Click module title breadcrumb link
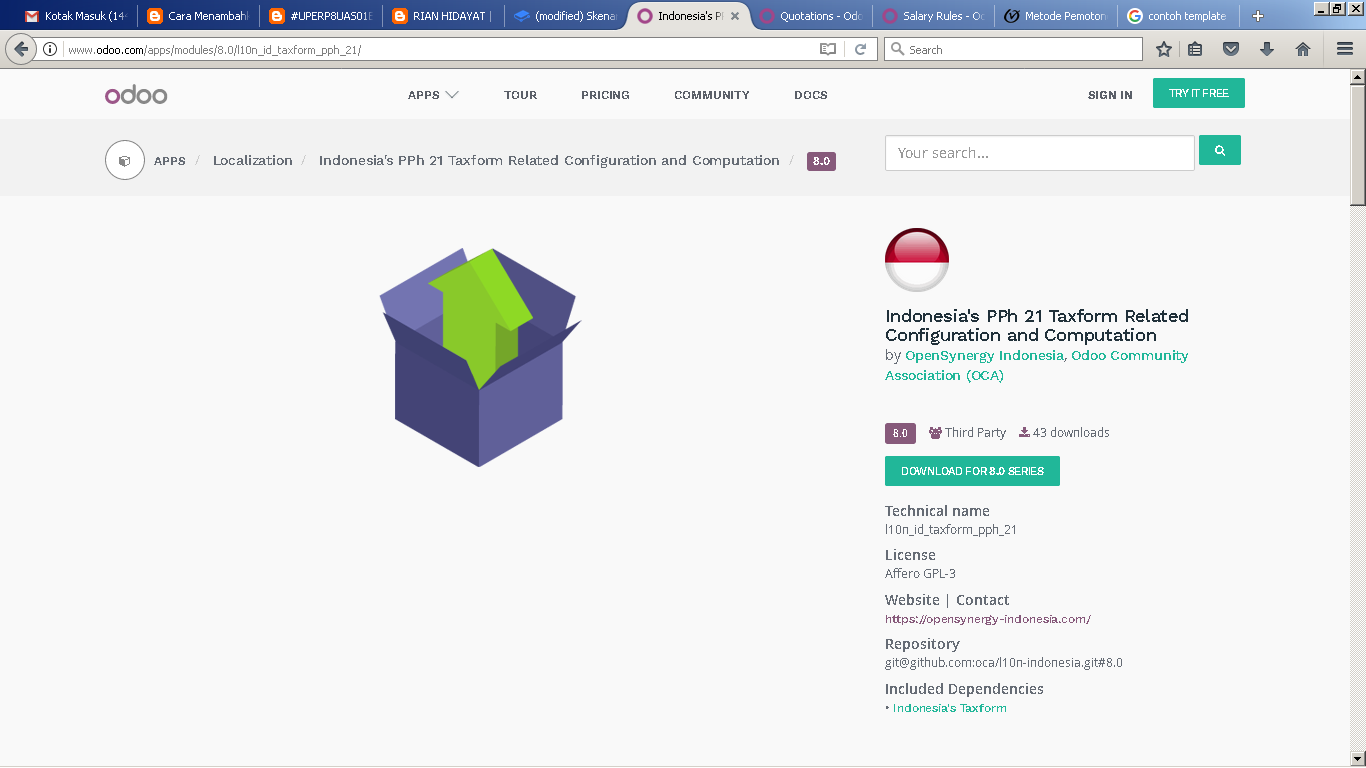The image size is (1366, 768). [549, 160]
